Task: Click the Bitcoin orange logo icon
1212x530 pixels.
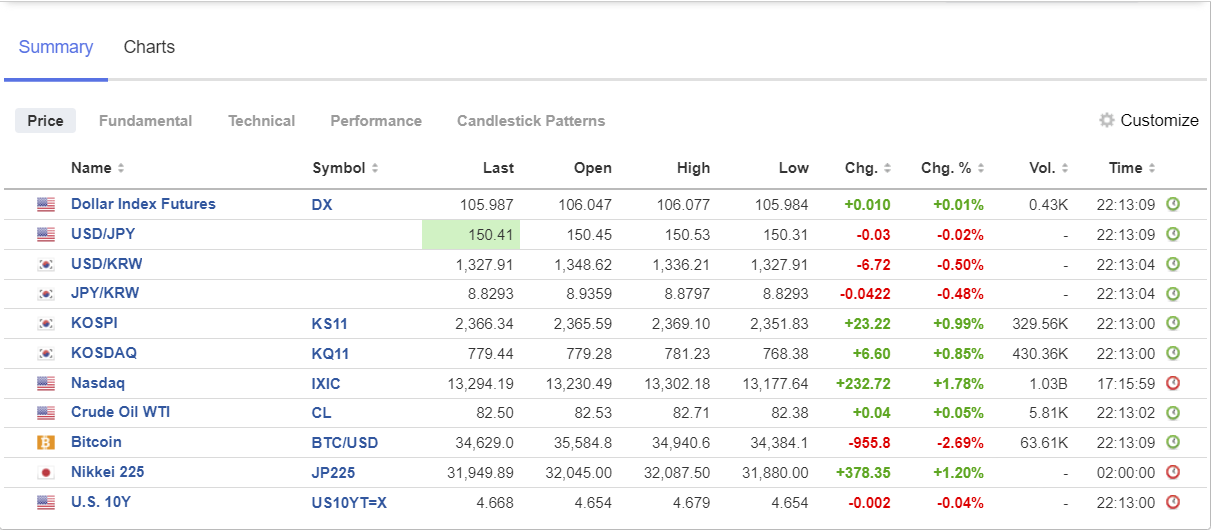Action: 46,442
